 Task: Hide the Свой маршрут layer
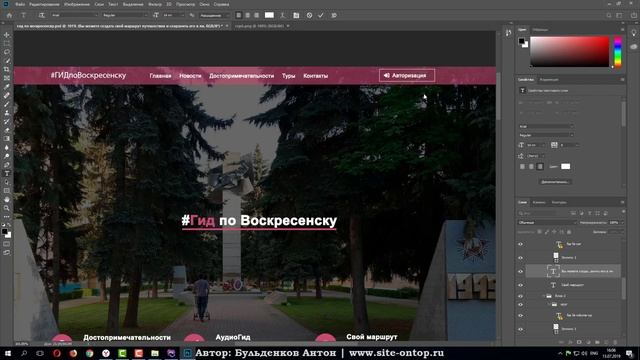pos(520,285)
